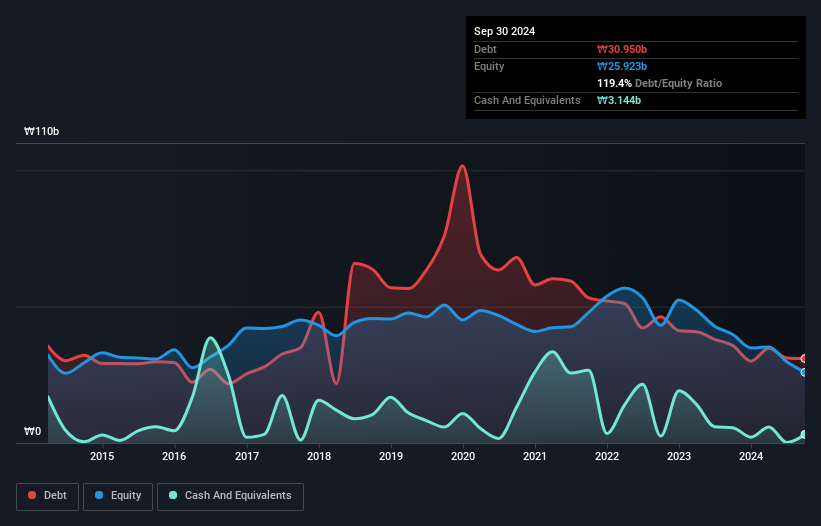Click the 2019 x-axis label
Screen dimensions: 821x526
(x=391, y=456)
